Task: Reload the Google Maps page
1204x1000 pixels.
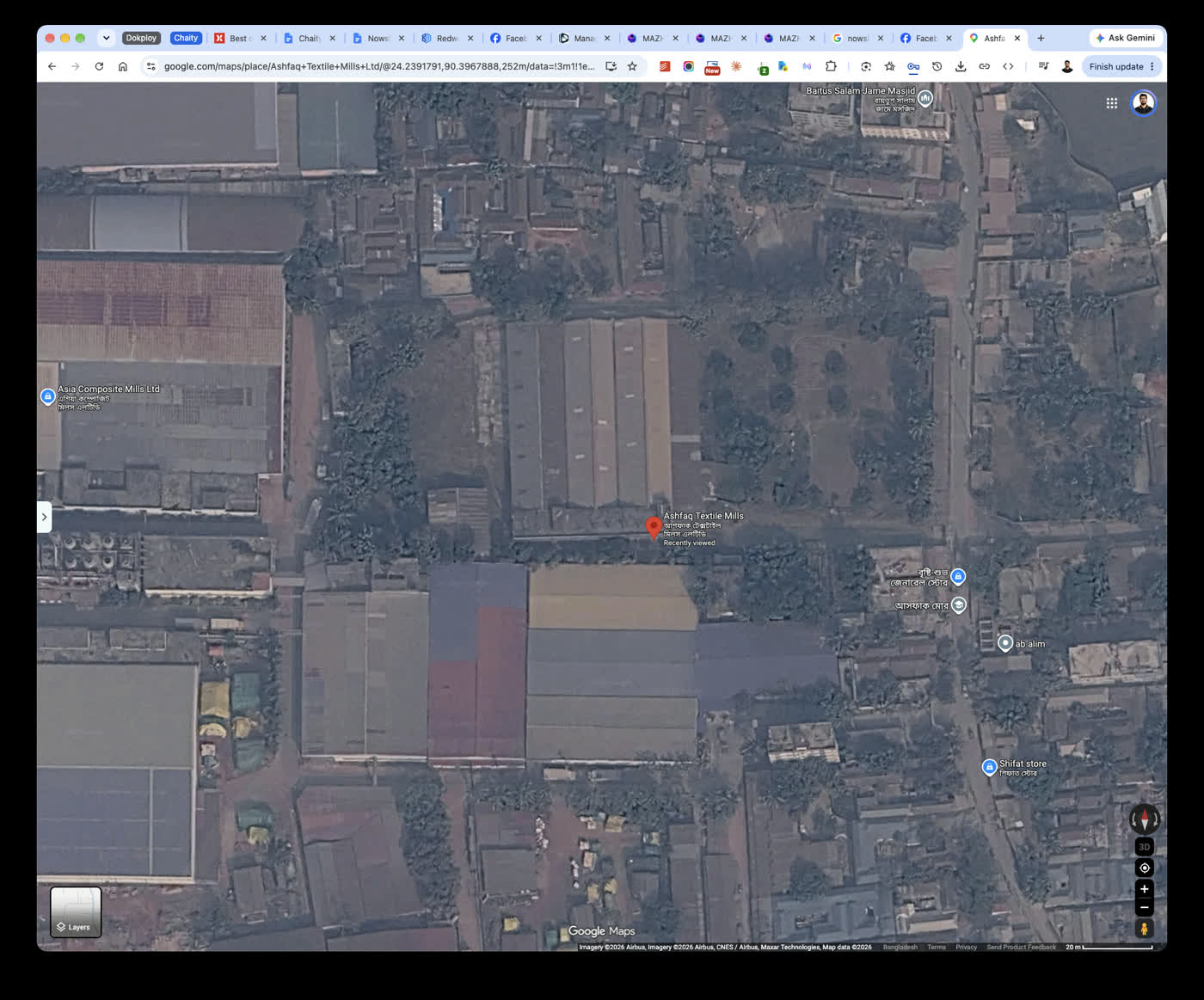Action: (x=99, y=66)
